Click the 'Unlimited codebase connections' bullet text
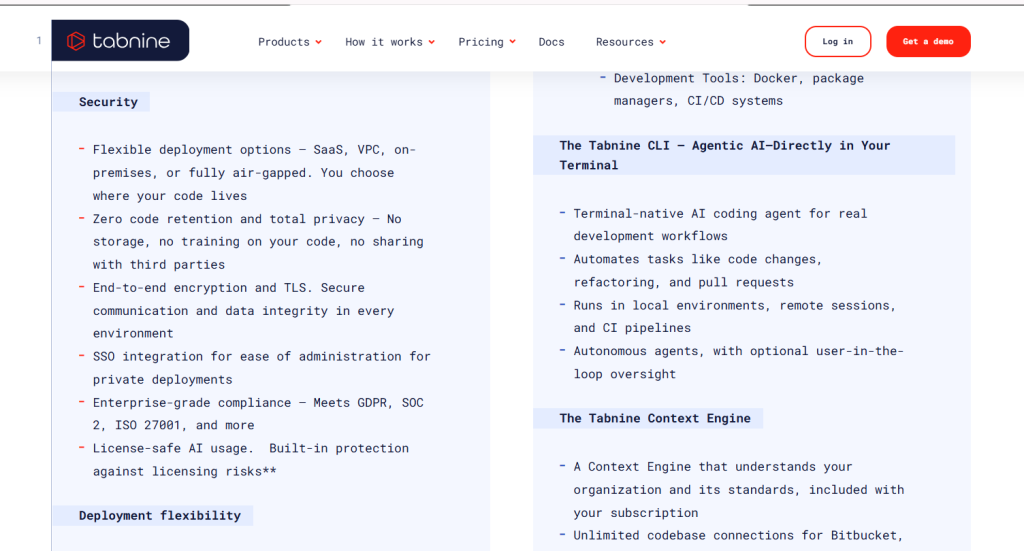Image resolution: width=1024 pixels, height=551 pixels. pos(738,535)
